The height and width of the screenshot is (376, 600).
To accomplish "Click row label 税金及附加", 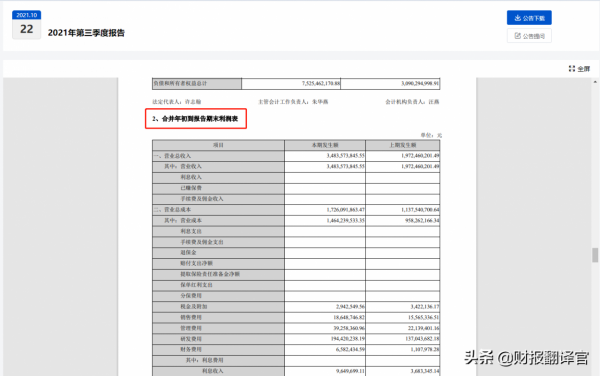I will coord(194,306).
